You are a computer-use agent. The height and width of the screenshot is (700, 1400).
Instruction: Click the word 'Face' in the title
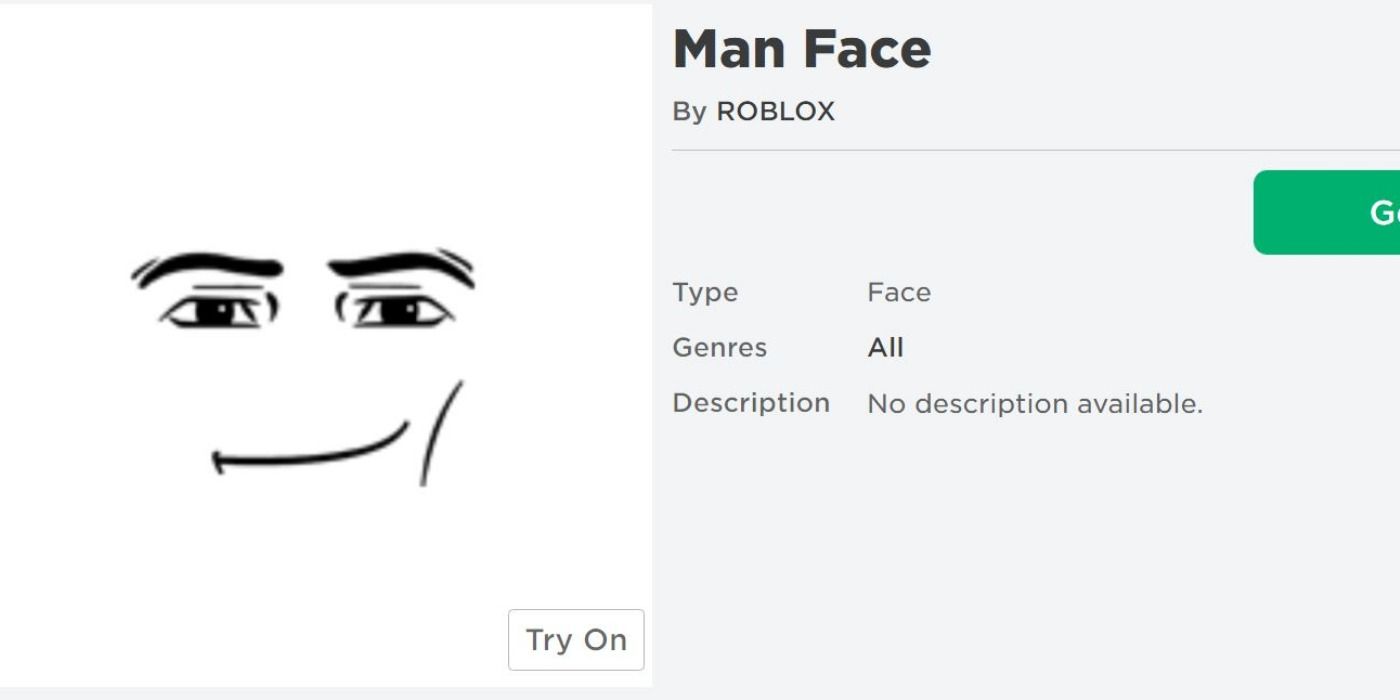pyautogui.click(x=868, y=49)
